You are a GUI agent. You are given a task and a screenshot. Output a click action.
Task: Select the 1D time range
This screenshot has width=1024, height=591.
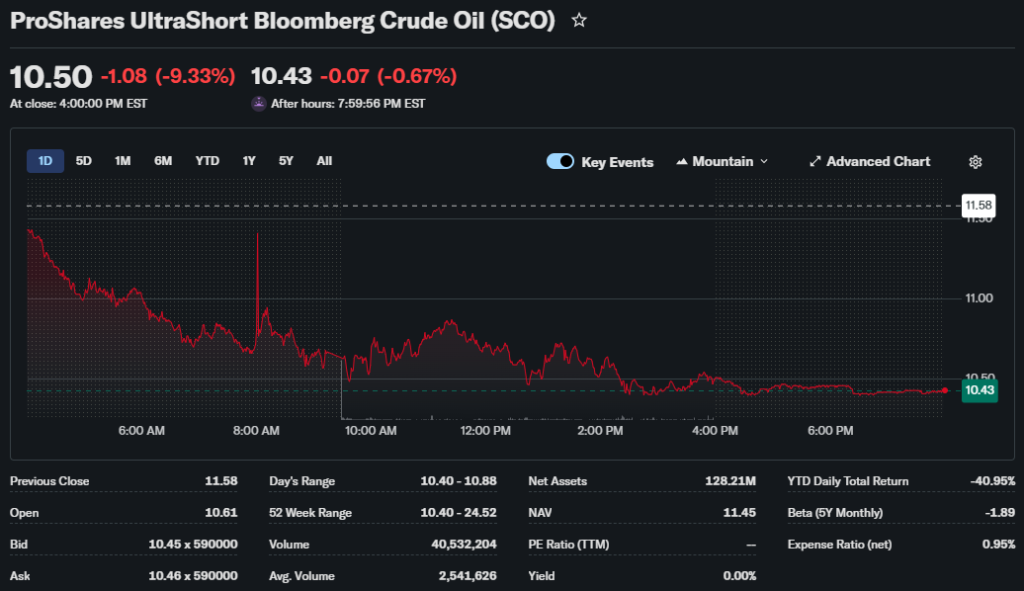pyautogui.click(x=45, y=161)
